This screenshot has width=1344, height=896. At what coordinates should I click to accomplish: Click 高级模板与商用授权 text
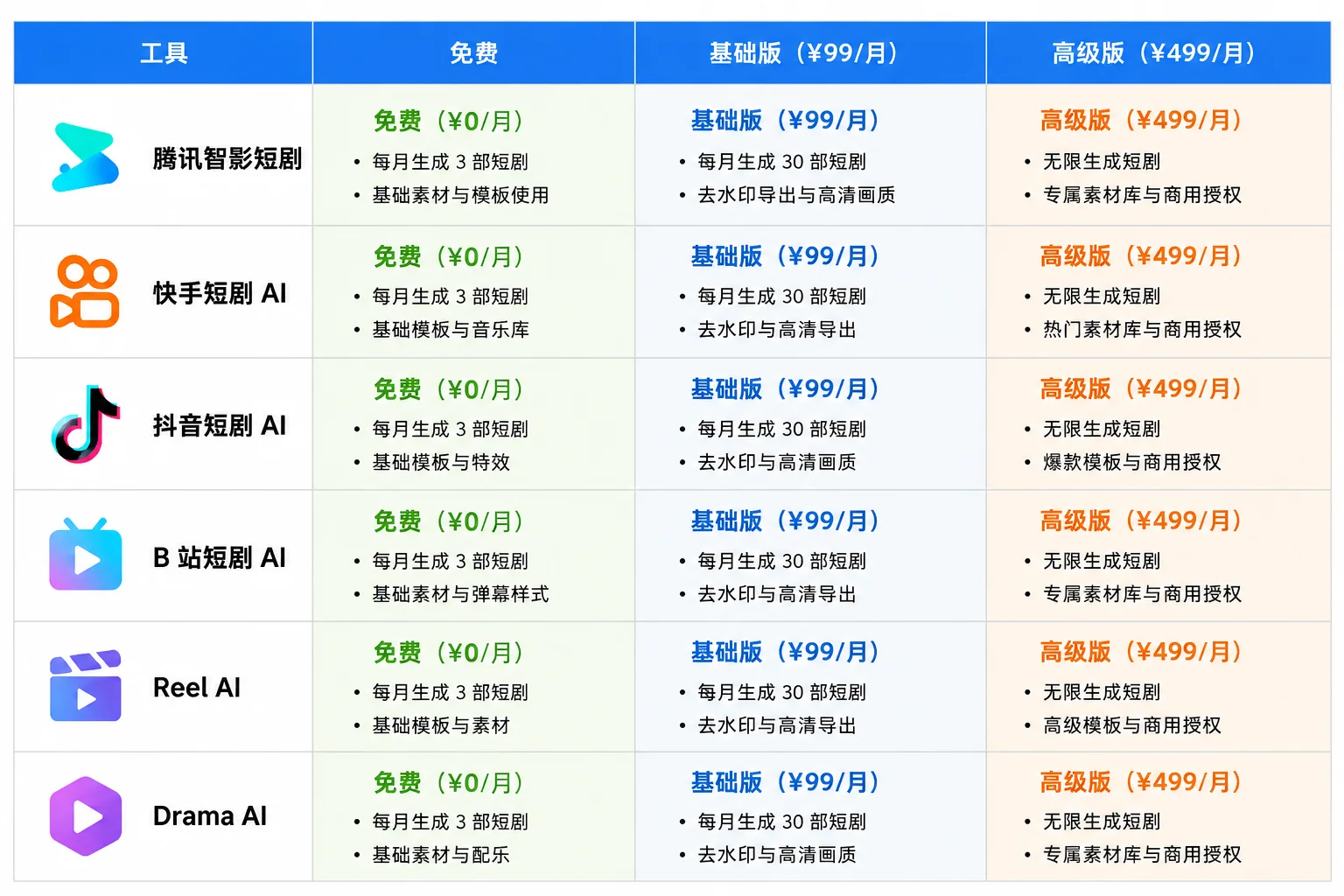[1132, 725]
